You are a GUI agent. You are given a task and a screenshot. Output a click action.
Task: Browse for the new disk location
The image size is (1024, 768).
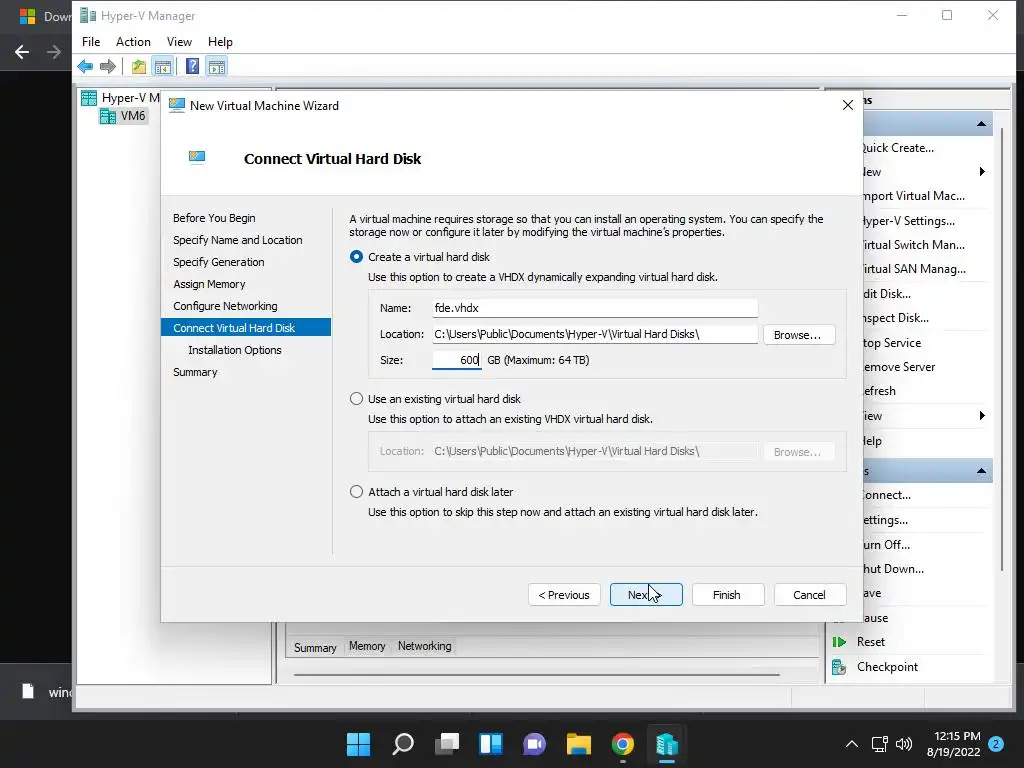tap(799, 335)
